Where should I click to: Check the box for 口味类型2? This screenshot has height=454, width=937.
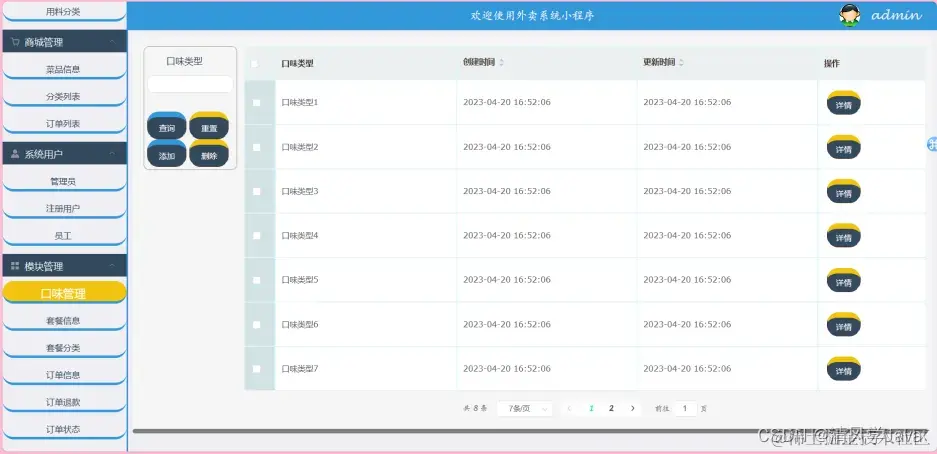click(256, 147)
